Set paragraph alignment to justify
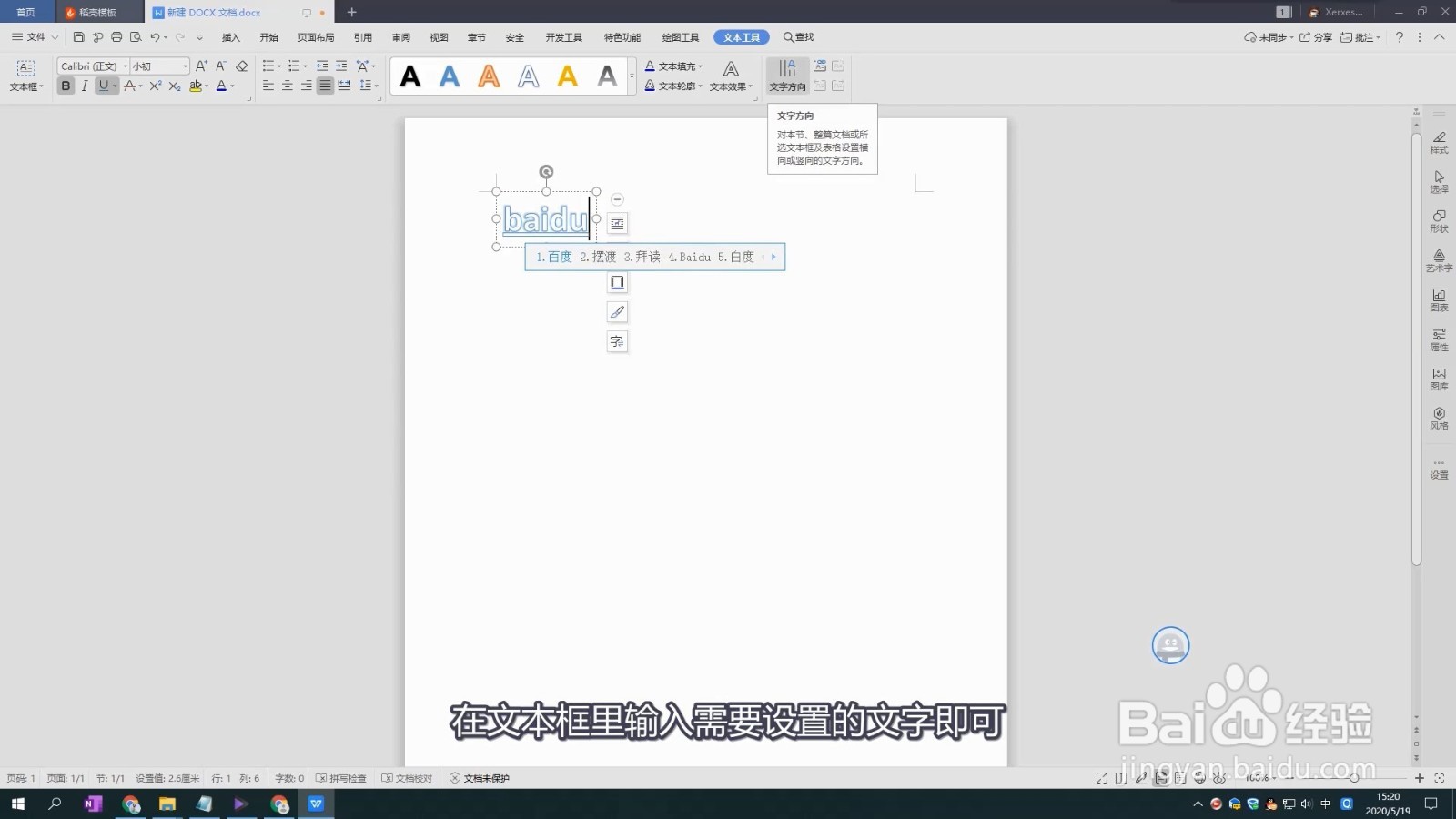Image resolution: width=1456 pixels, height=819 pixels. pyautogui.click(x=325, y=86)
